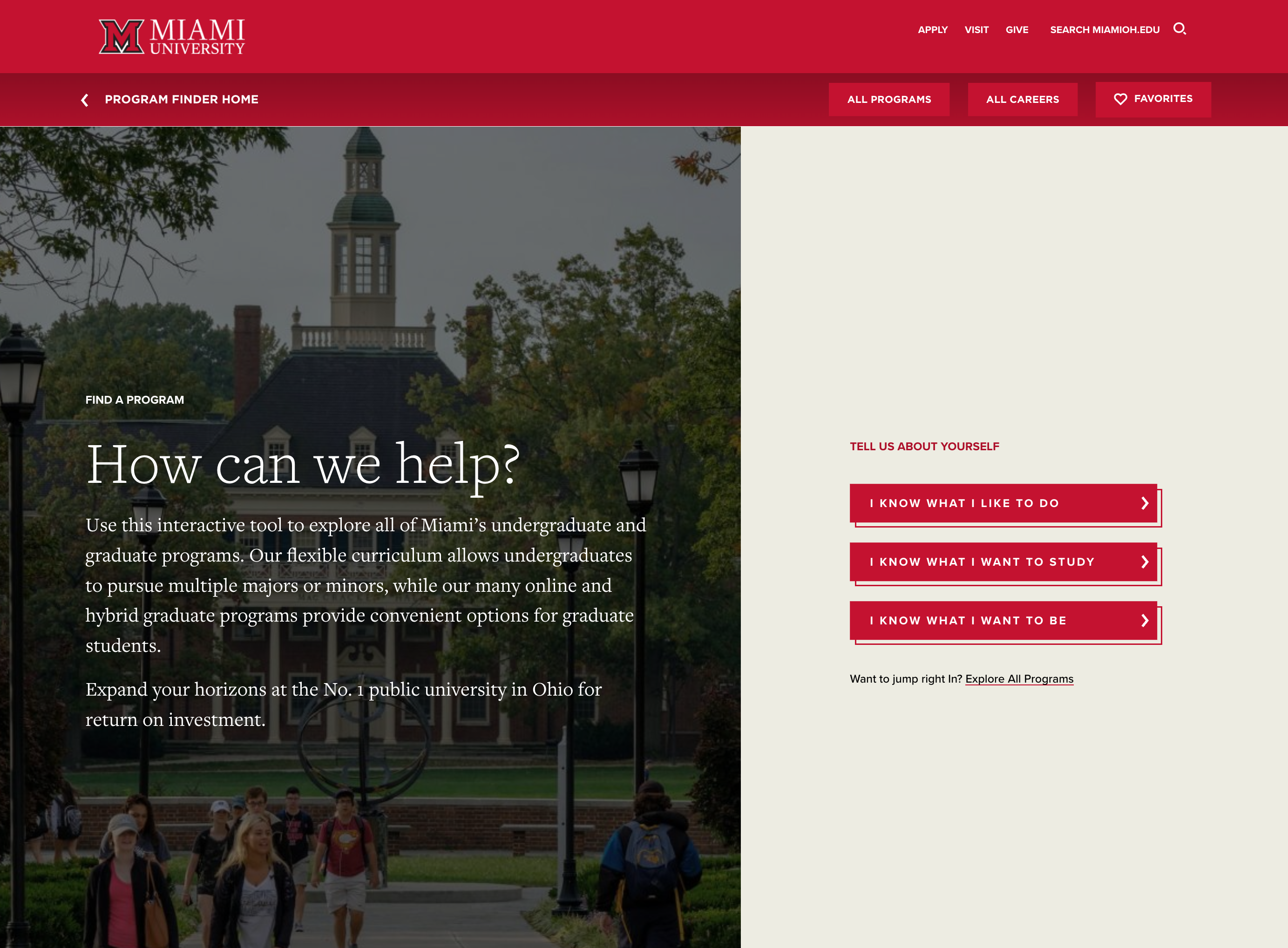
Task: Open the All Careers button
Action: pyautogui.click(x=1022, y=99)
